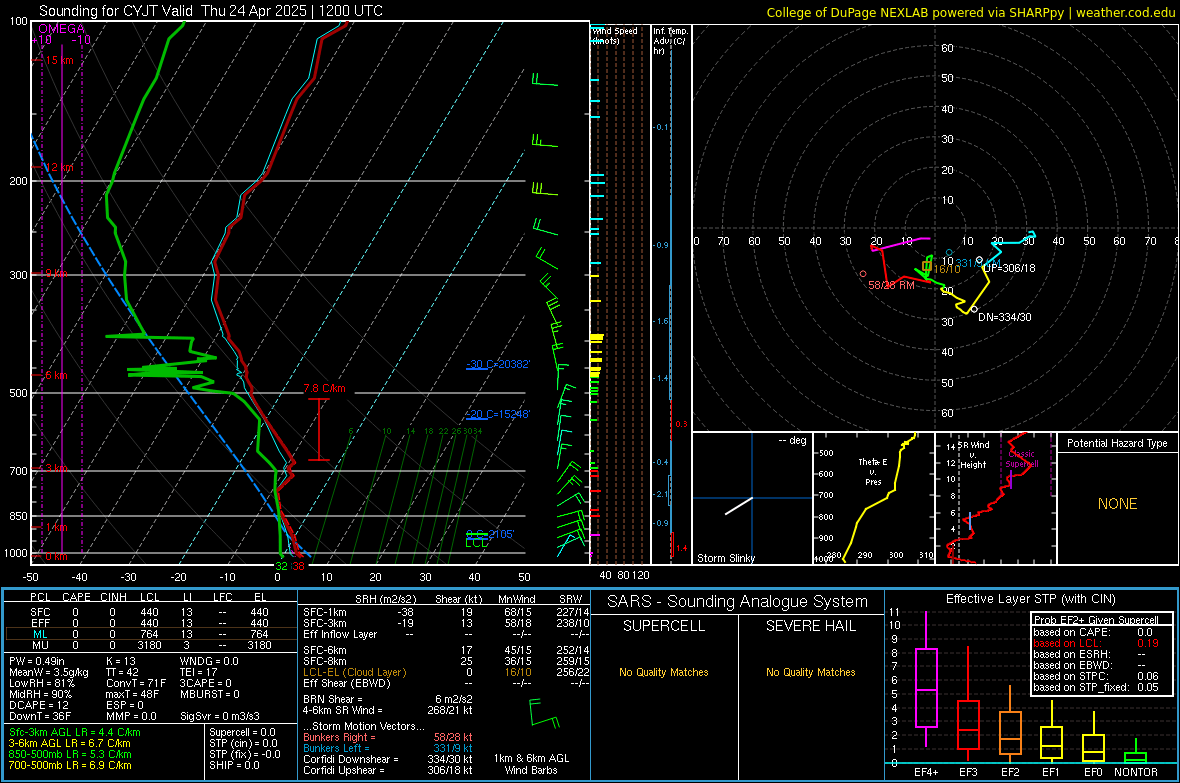
Task: Click the SFC-1km shear row label
Action: coord(325,612)
